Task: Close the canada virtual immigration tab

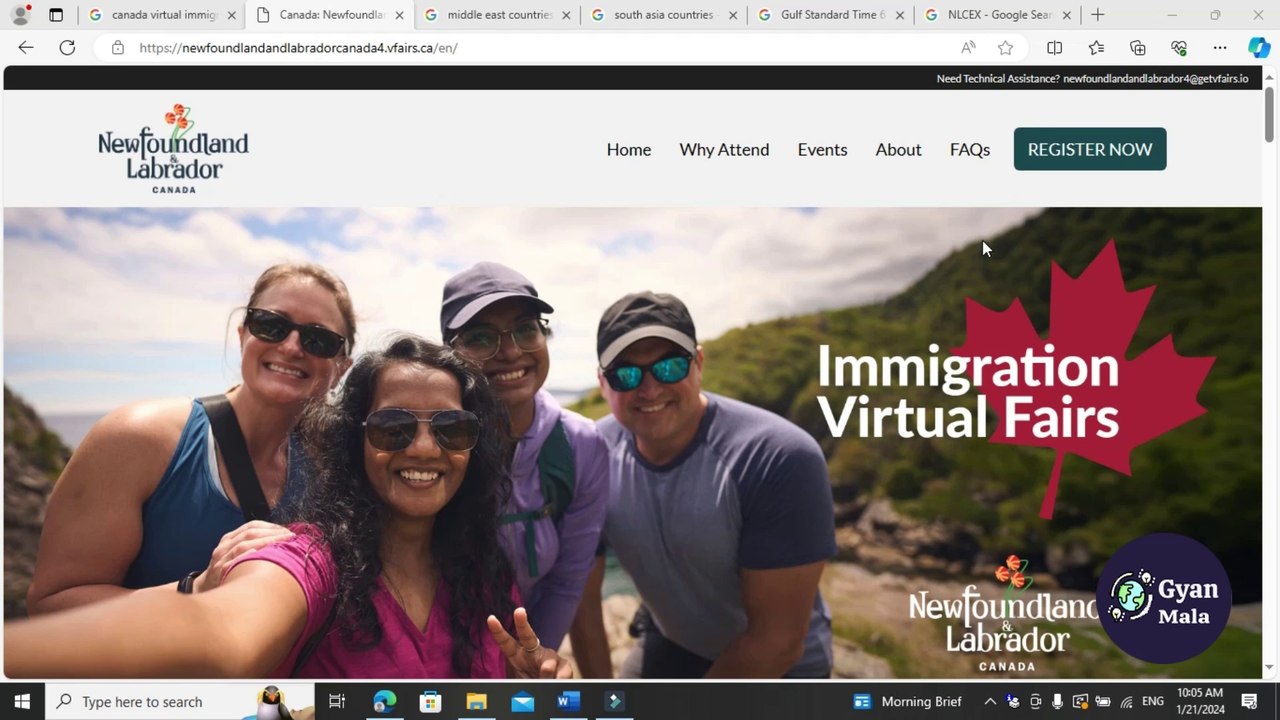Action: pos(232,15)
